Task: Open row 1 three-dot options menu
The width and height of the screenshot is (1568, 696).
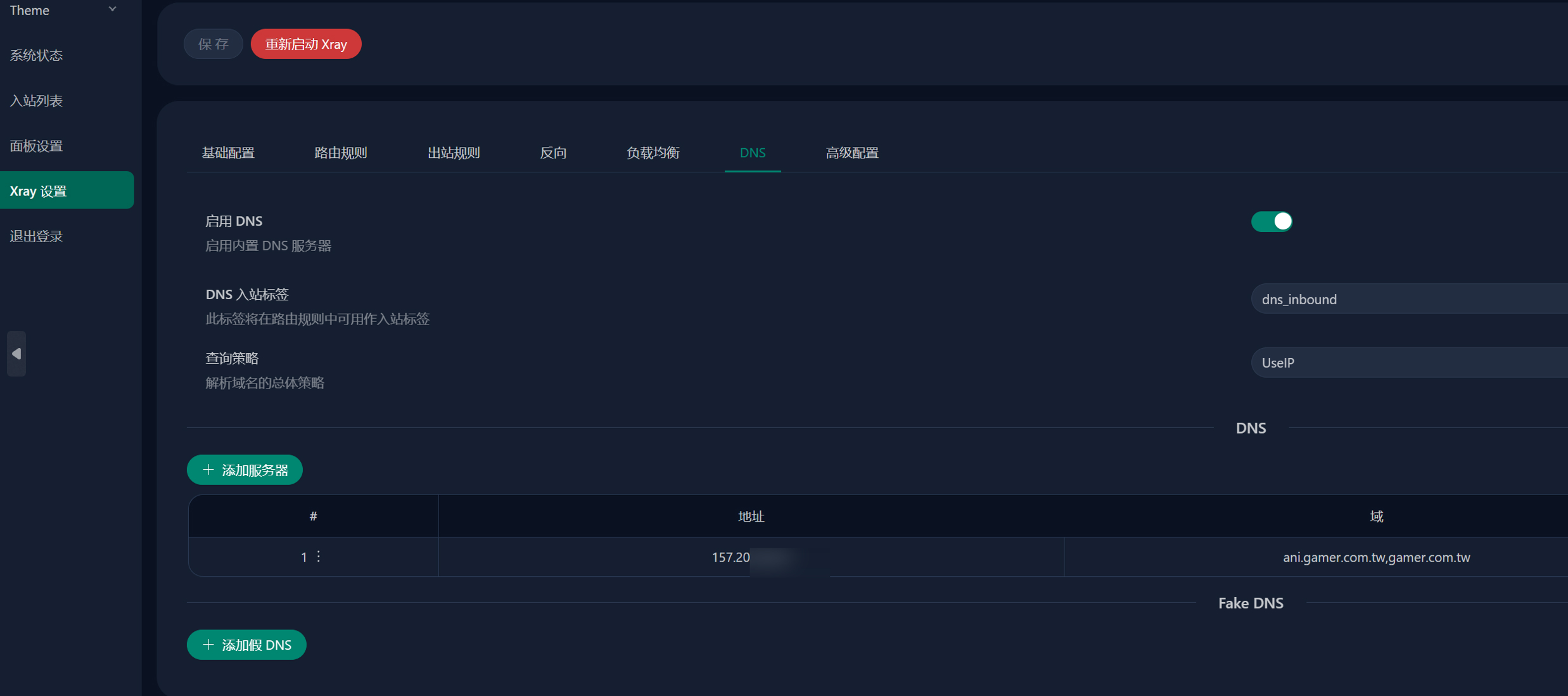Action: (x=319, y=557)
